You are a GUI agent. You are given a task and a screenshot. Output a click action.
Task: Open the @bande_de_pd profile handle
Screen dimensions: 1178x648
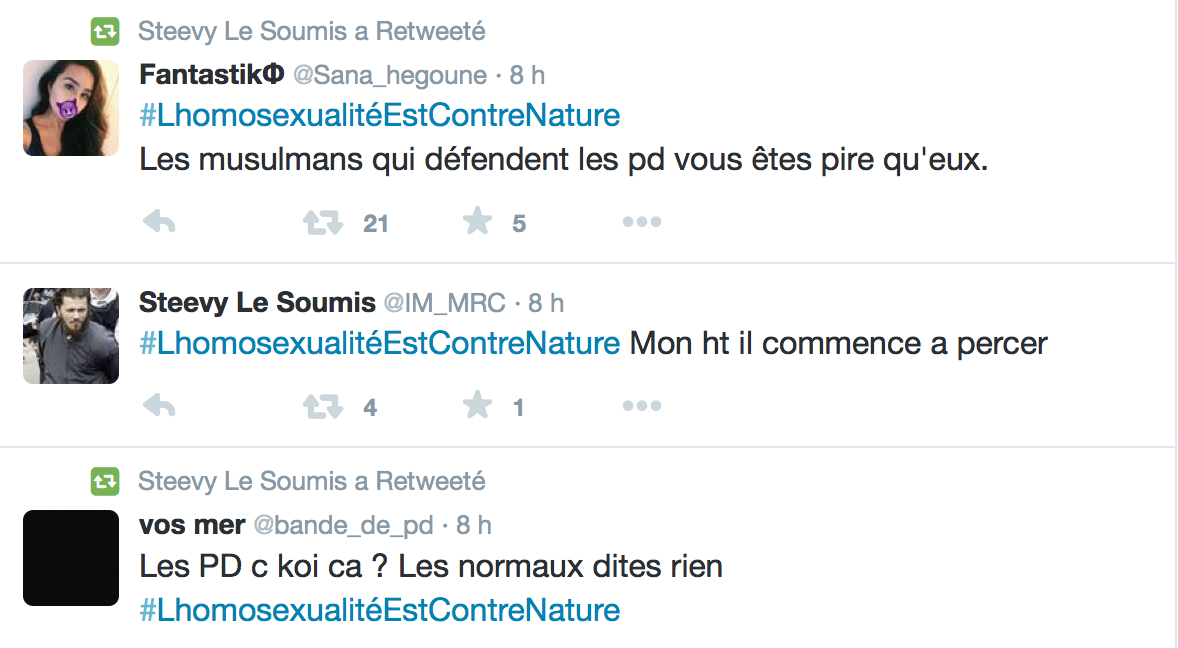coord(343,525)
